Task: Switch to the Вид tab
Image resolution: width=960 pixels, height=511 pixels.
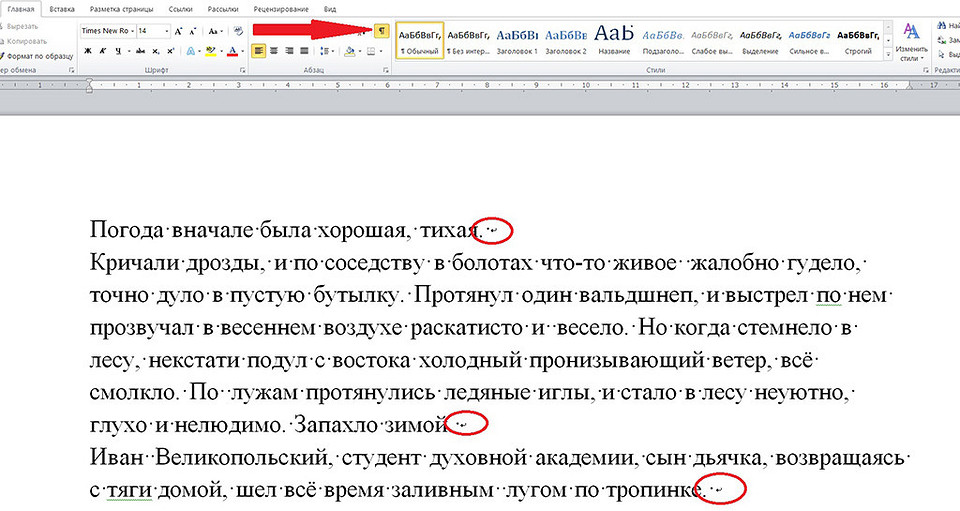Action: (x=330, y=9)
